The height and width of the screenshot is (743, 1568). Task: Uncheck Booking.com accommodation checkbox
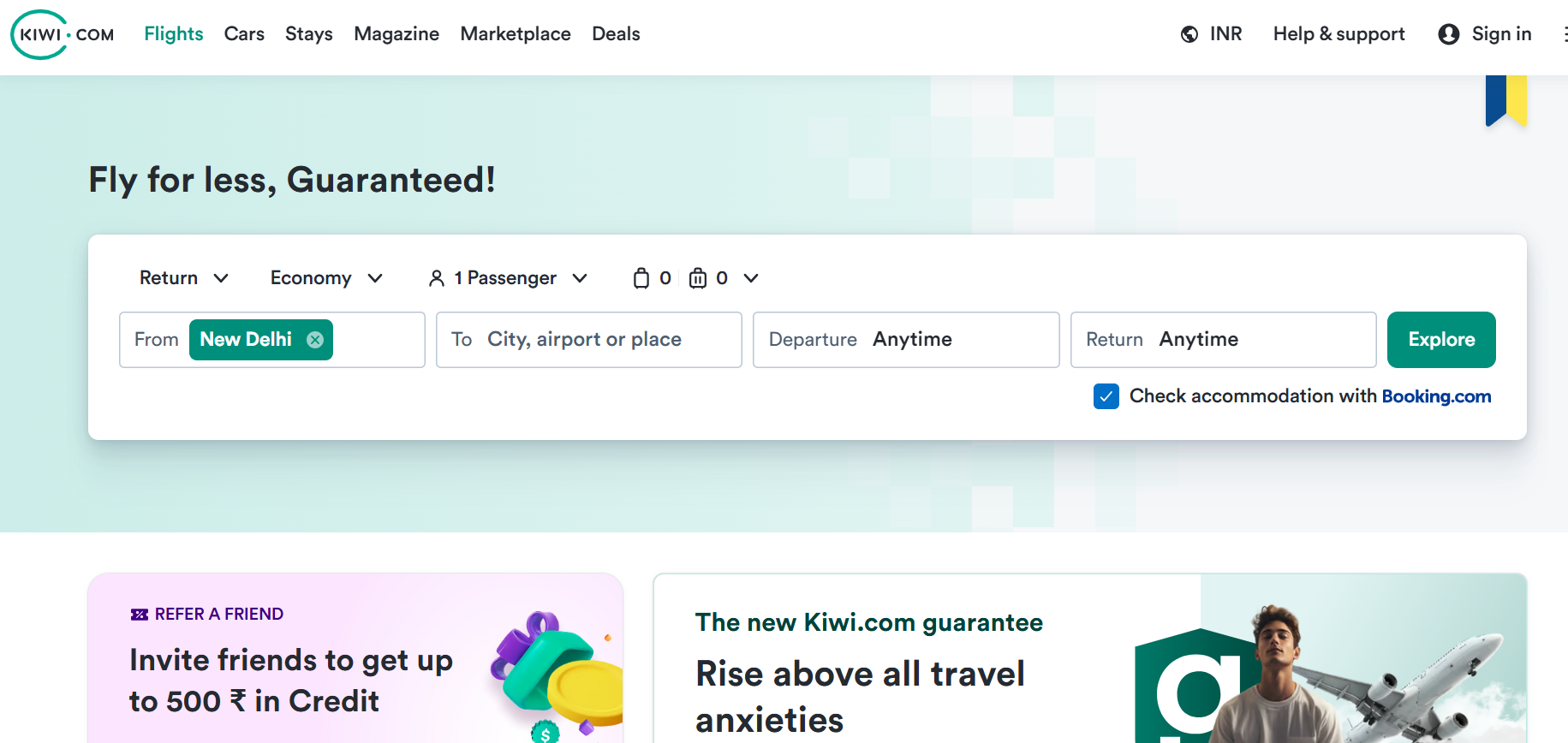point(1106,396)
